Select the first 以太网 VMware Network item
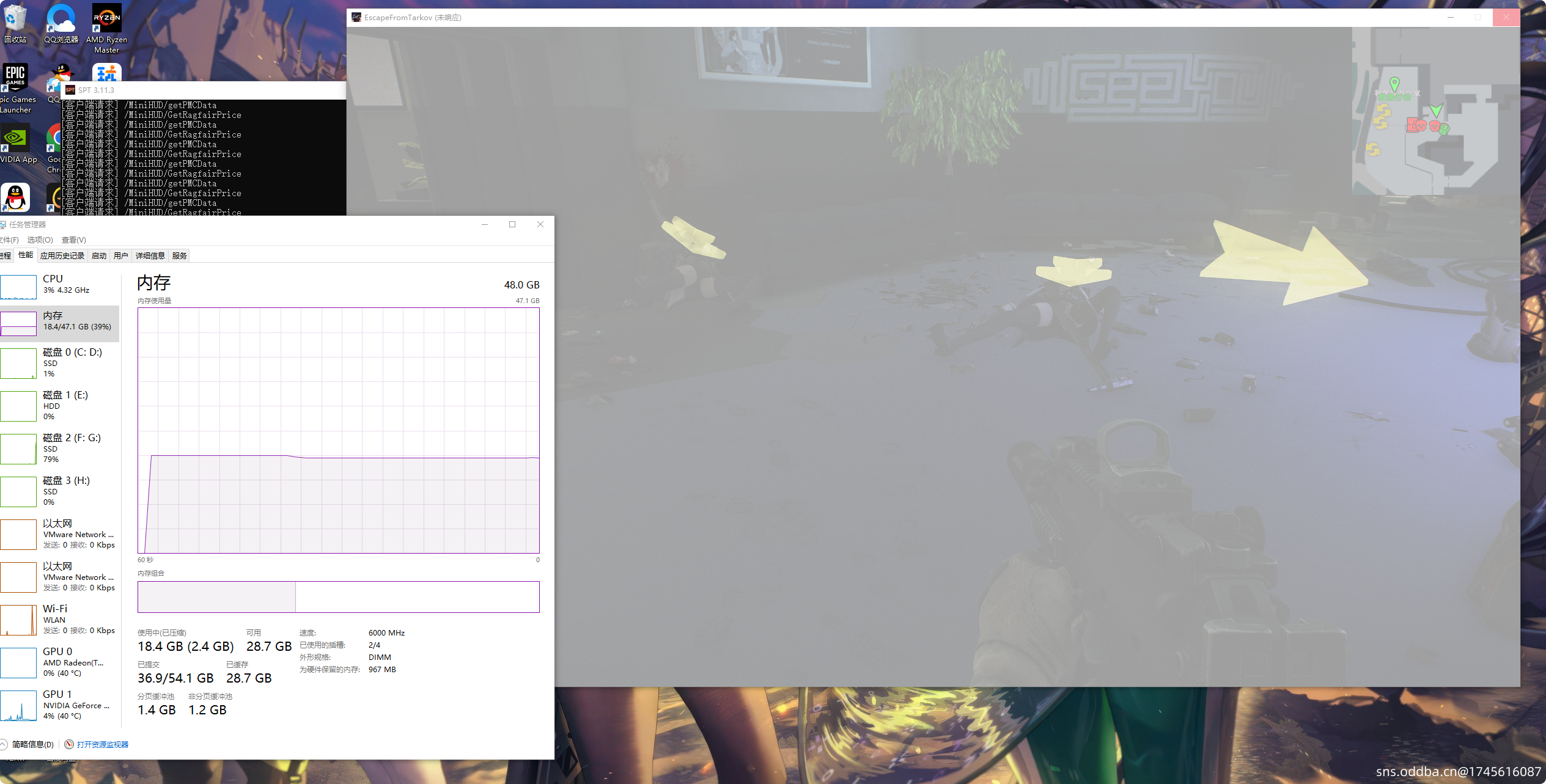This screenshot has height=784, width=1546. [60, 533]
